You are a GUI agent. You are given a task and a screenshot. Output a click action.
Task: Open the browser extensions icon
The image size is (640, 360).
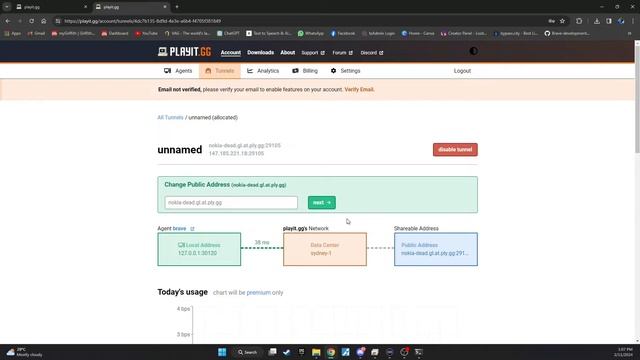(579, 21)
